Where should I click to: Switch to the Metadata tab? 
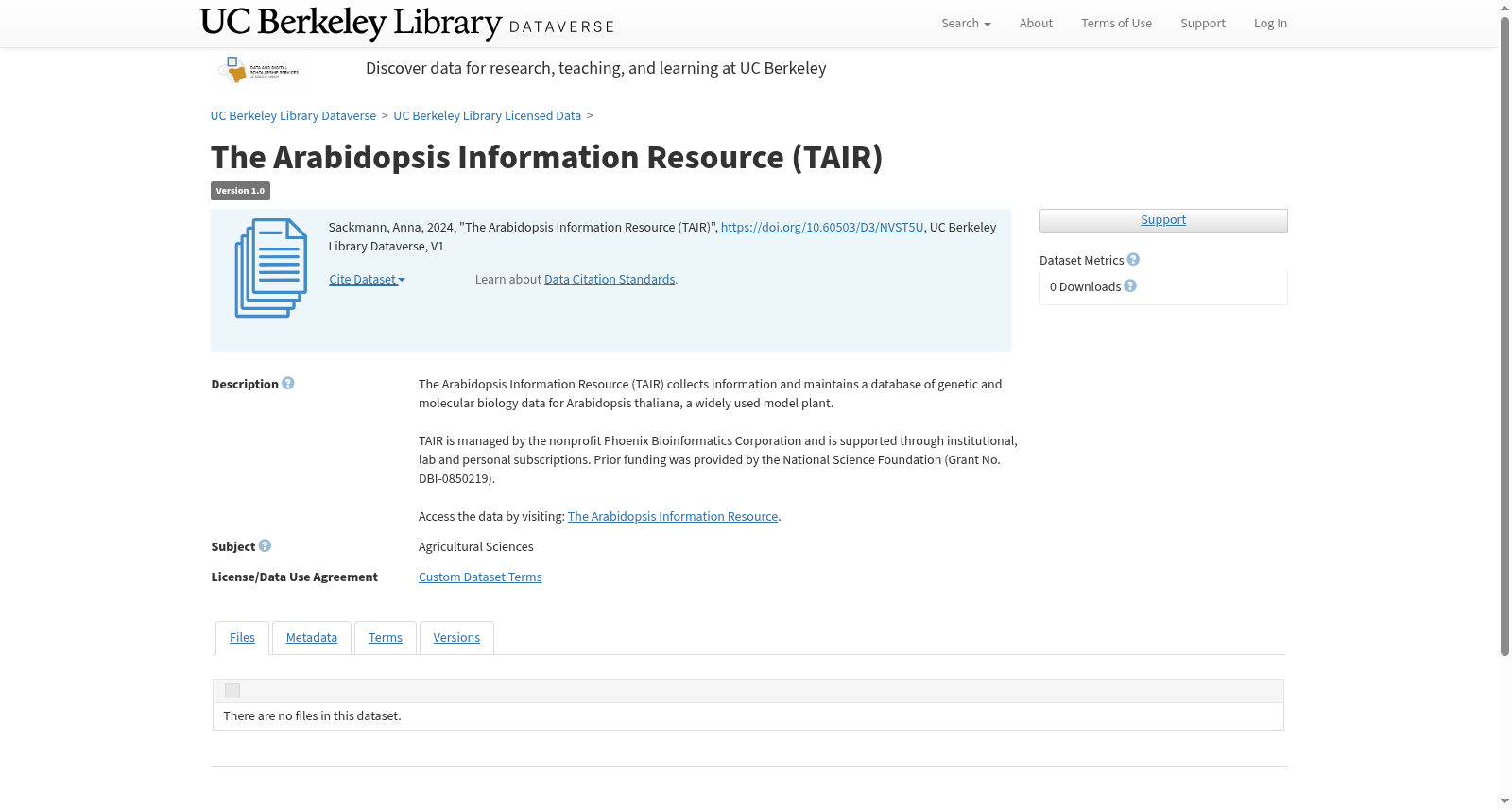pyautogui.click(x=312, y=638)
